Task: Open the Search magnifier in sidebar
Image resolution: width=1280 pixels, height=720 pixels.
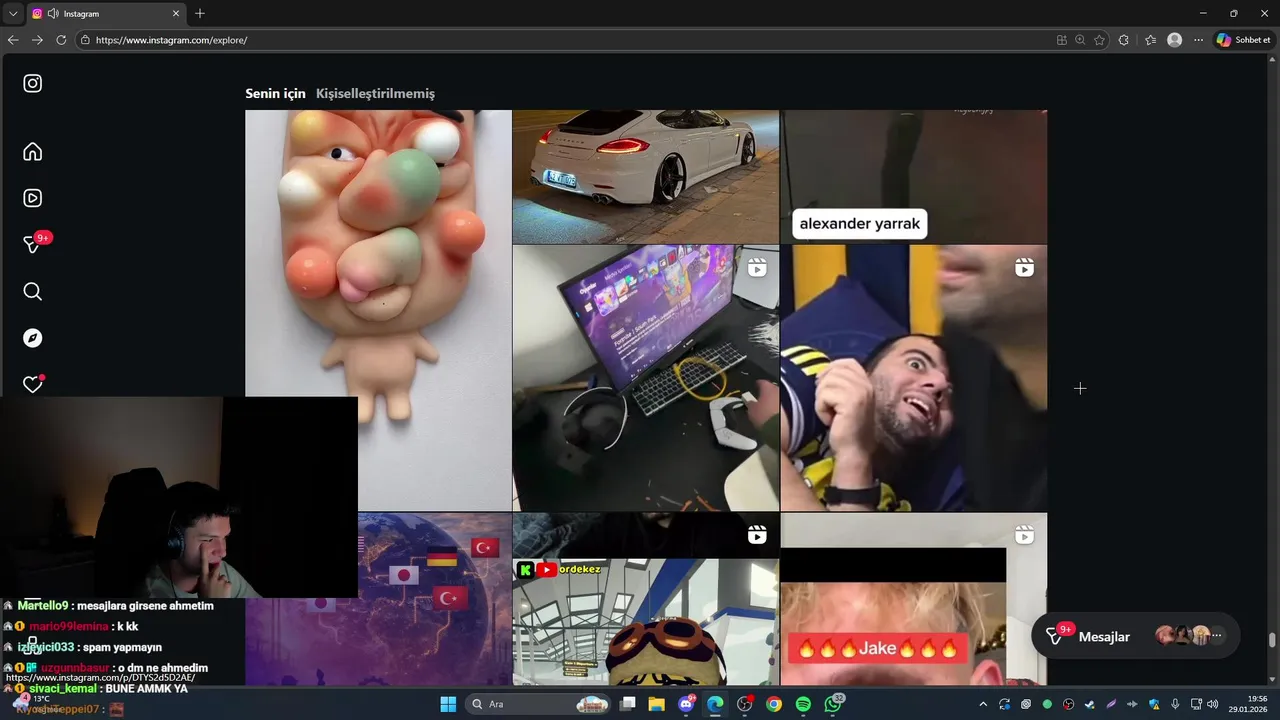Action: click(33, 291)
